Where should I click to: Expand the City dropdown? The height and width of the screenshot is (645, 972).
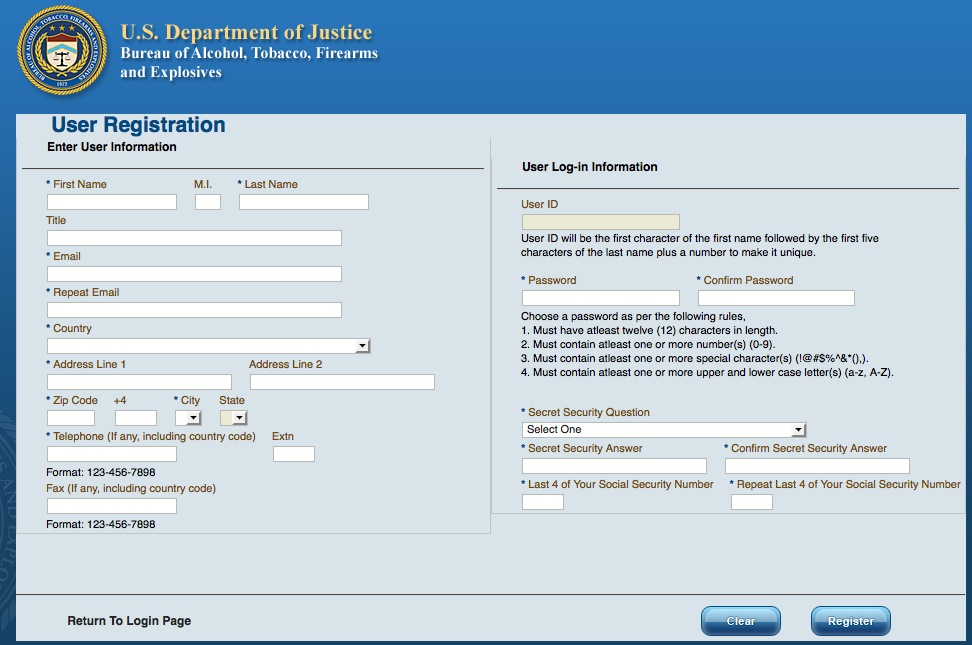[x=188, y=418]
